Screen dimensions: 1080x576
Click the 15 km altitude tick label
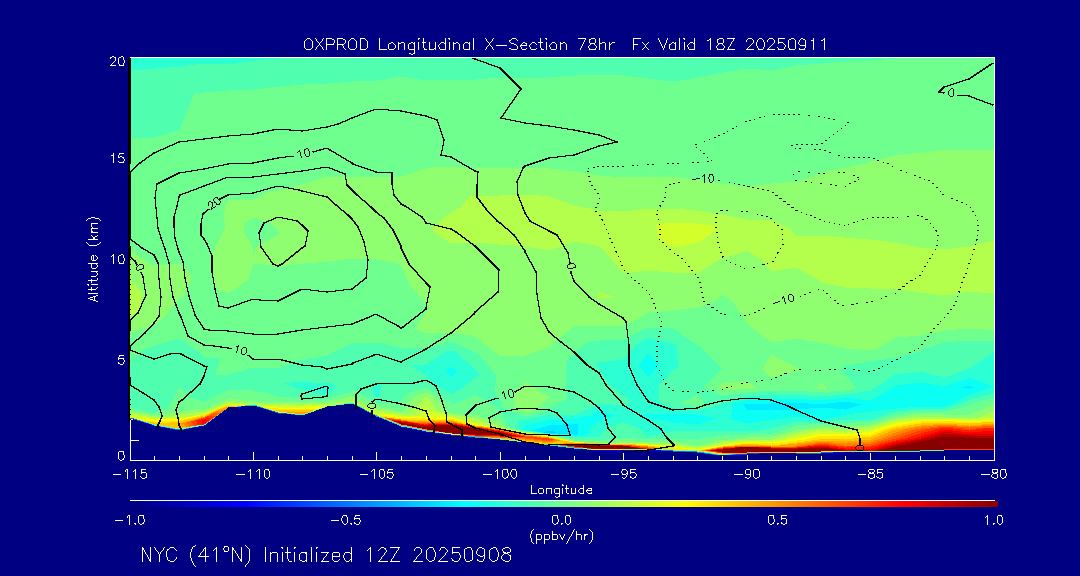point(116,159)
